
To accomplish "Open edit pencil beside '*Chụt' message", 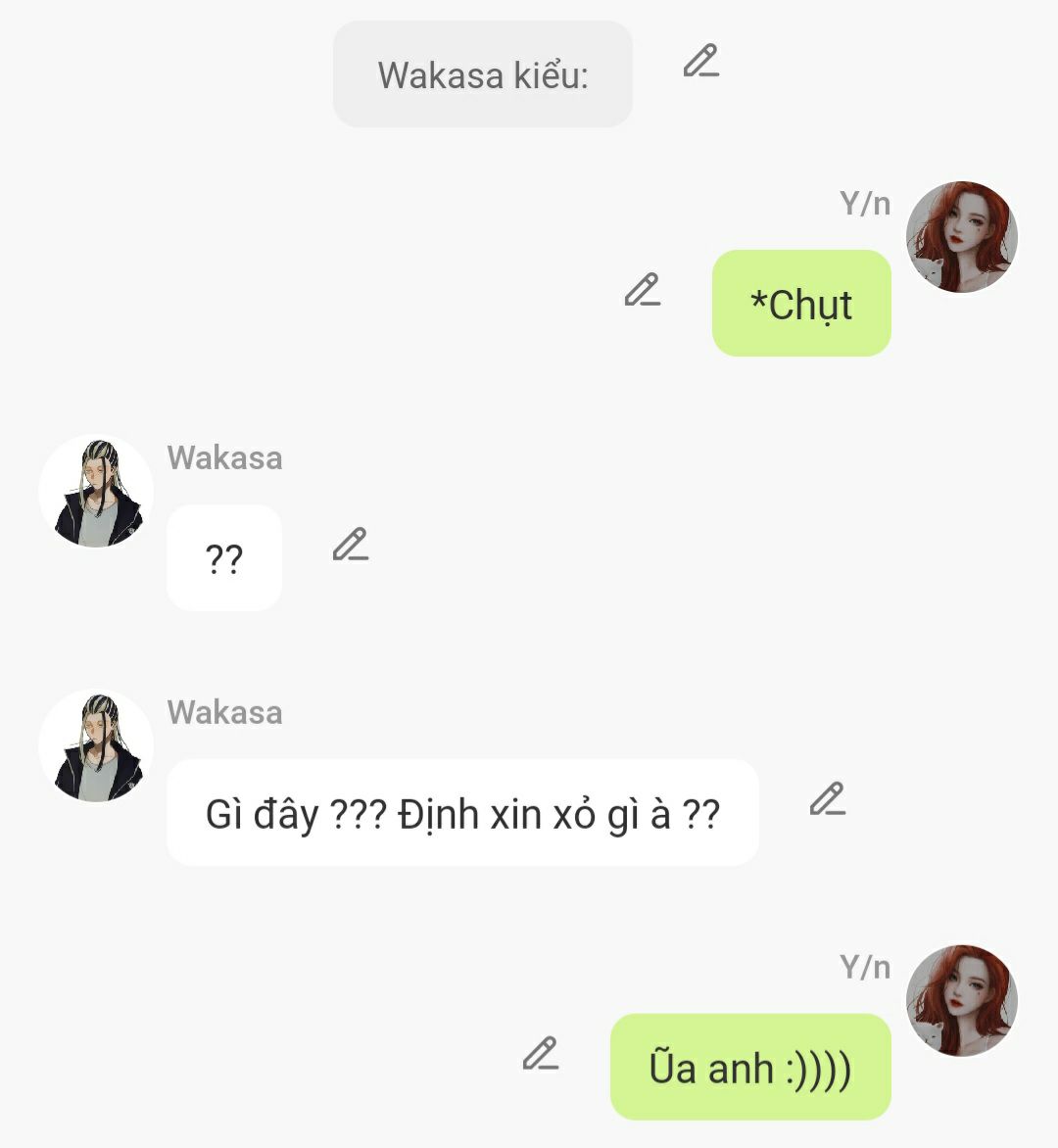I will 643,290.
